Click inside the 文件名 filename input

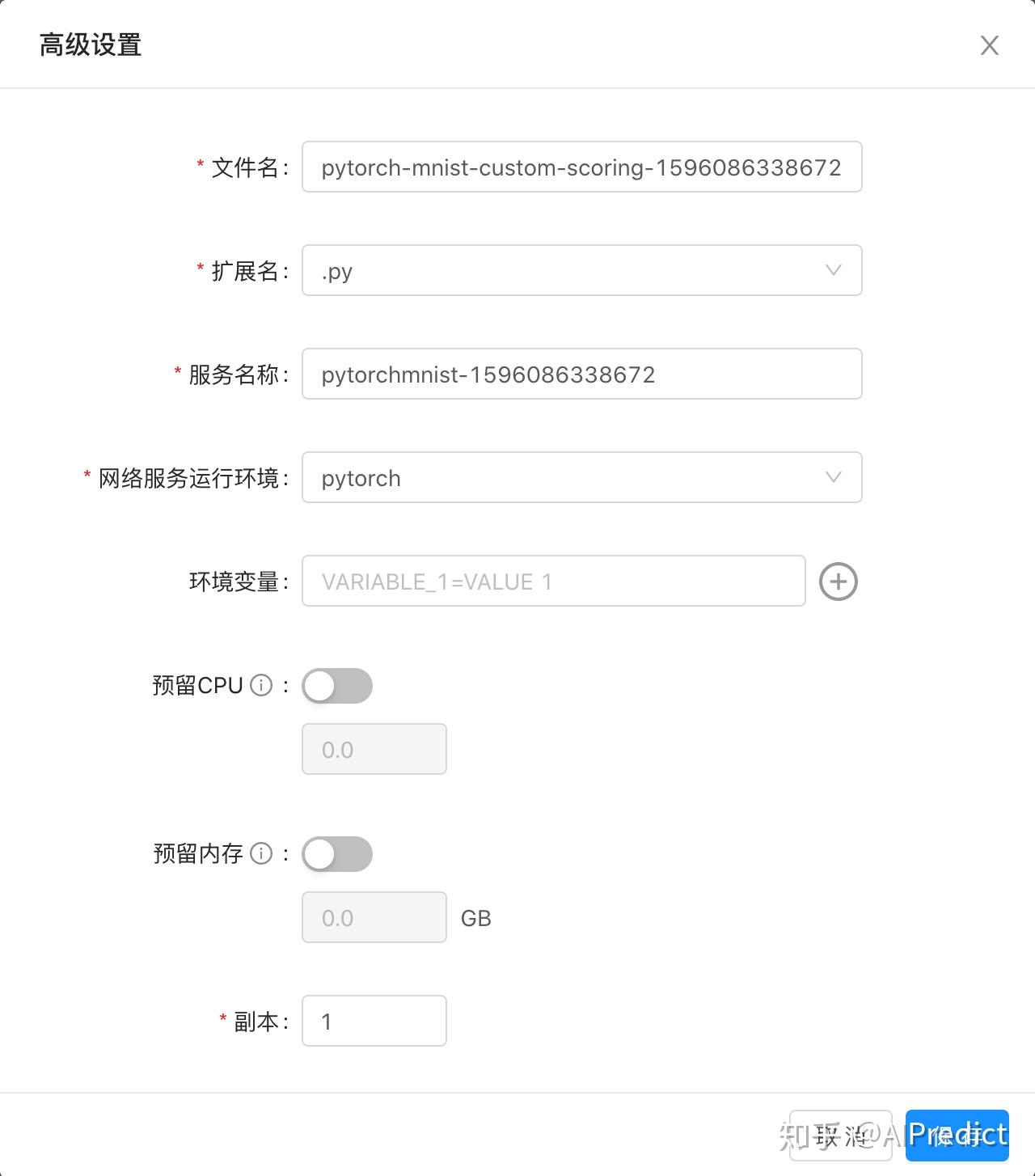581,167
